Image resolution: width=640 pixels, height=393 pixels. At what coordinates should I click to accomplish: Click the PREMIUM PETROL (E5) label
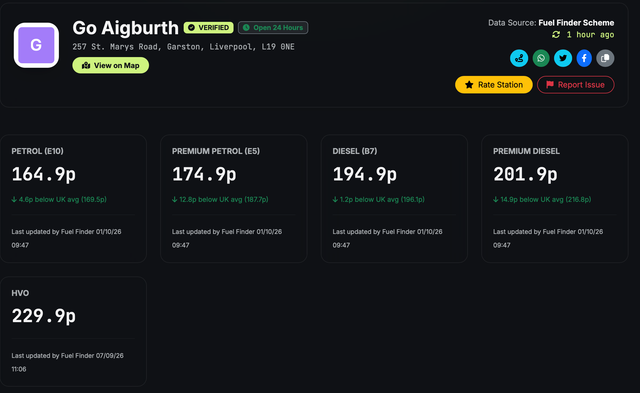(x=216, y=151)
